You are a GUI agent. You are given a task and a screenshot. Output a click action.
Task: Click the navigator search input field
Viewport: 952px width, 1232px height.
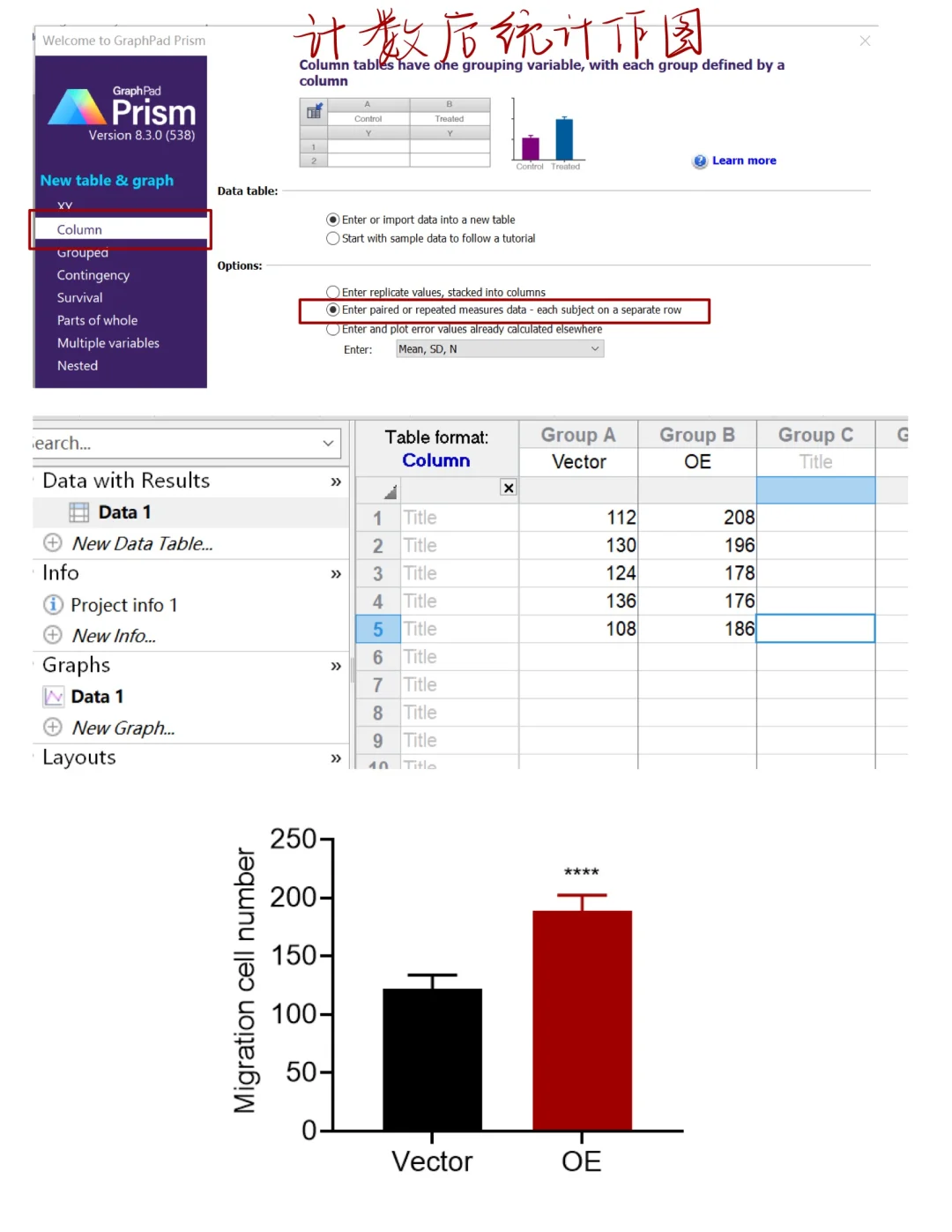click(175, 443)
